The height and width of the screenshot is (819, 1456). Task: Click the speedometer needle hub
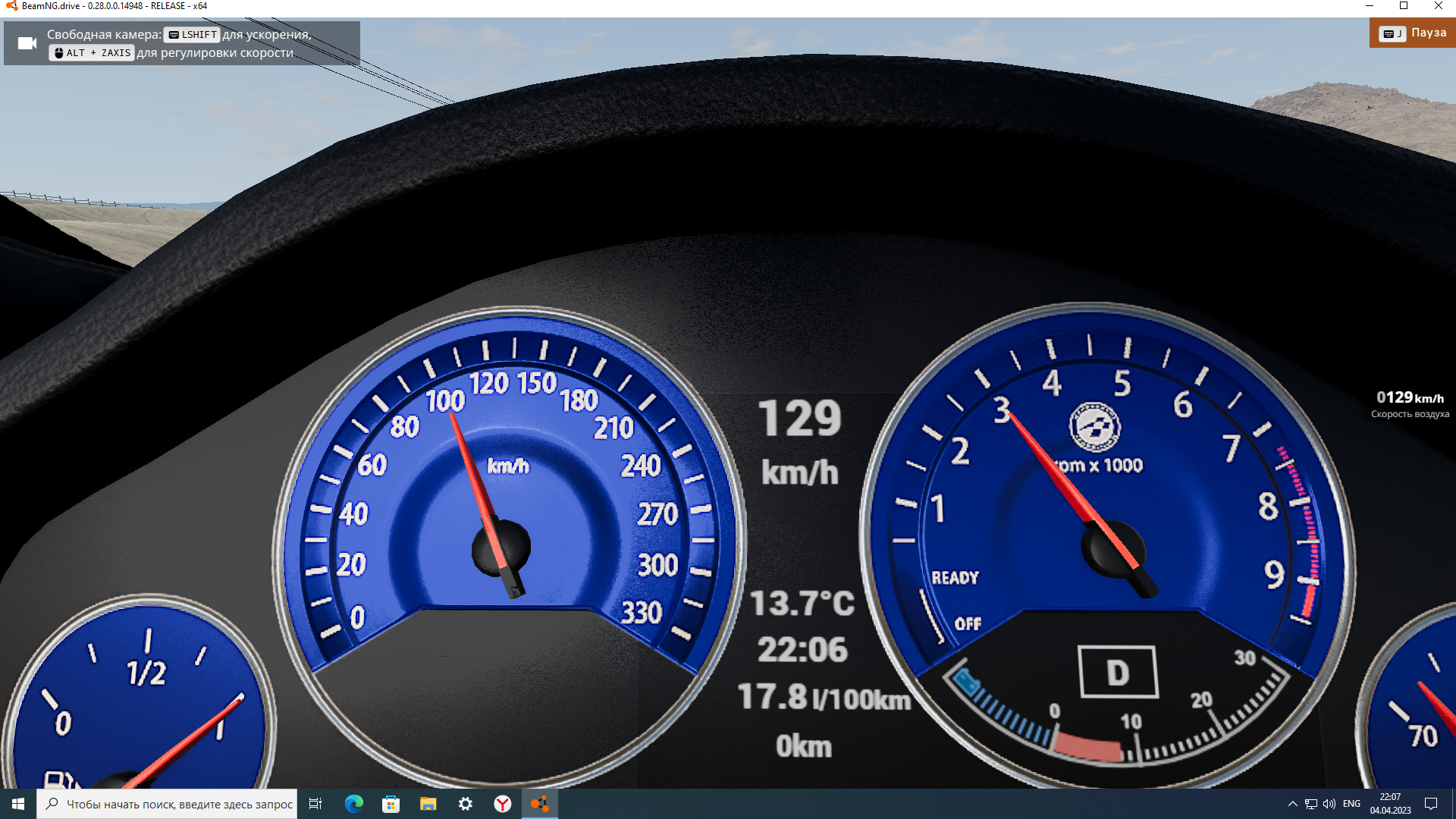500,548
